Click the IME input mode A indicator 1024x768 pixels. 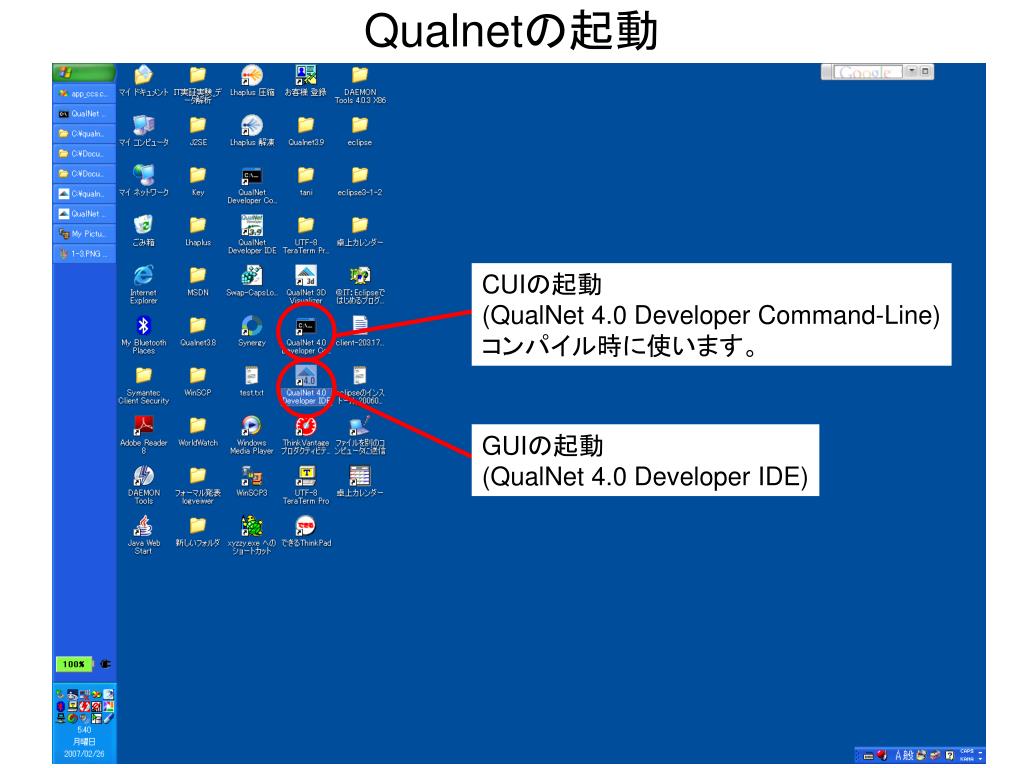[x=899, y=756]
